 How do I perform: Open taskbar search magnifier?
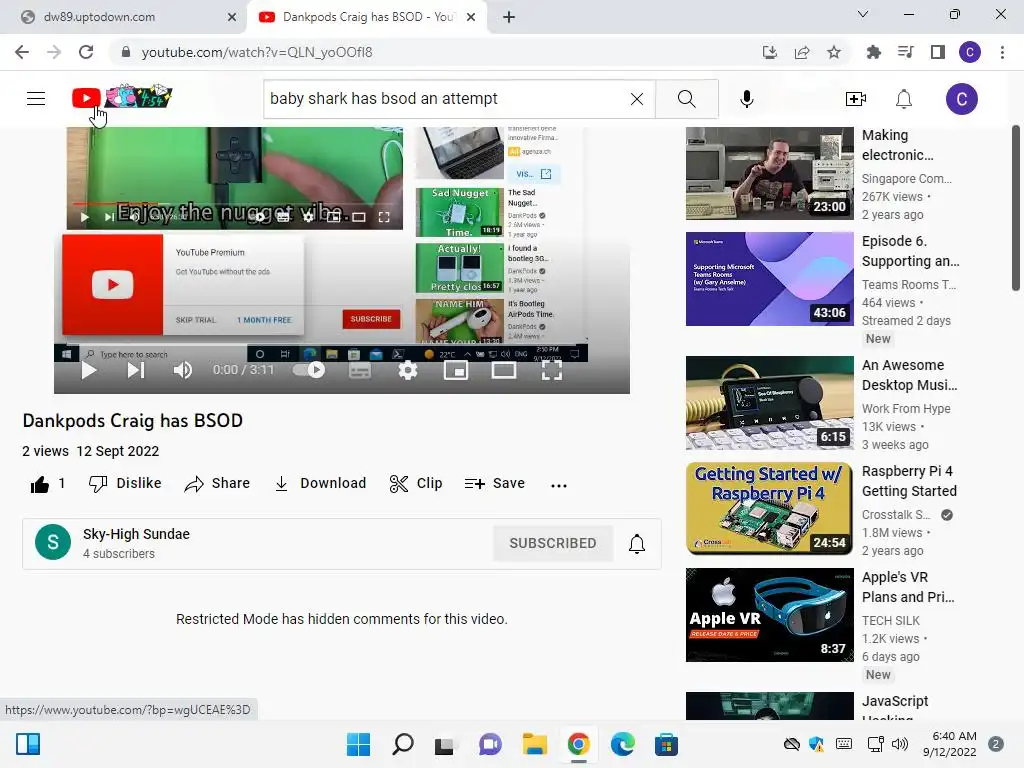(x=402, y=744)
